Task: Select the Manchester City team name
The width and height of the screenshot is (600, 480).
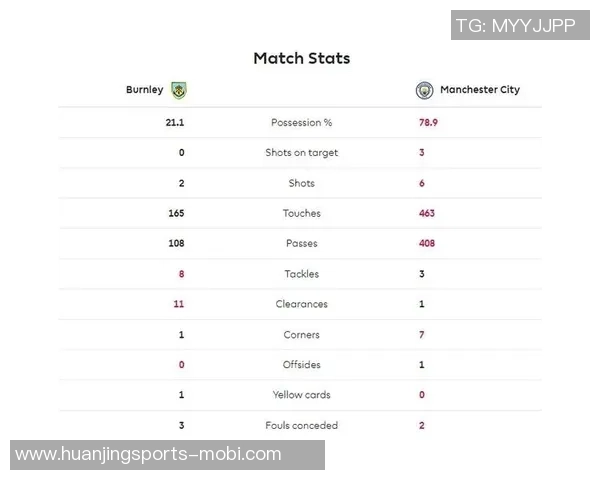Action: [480, 90]
